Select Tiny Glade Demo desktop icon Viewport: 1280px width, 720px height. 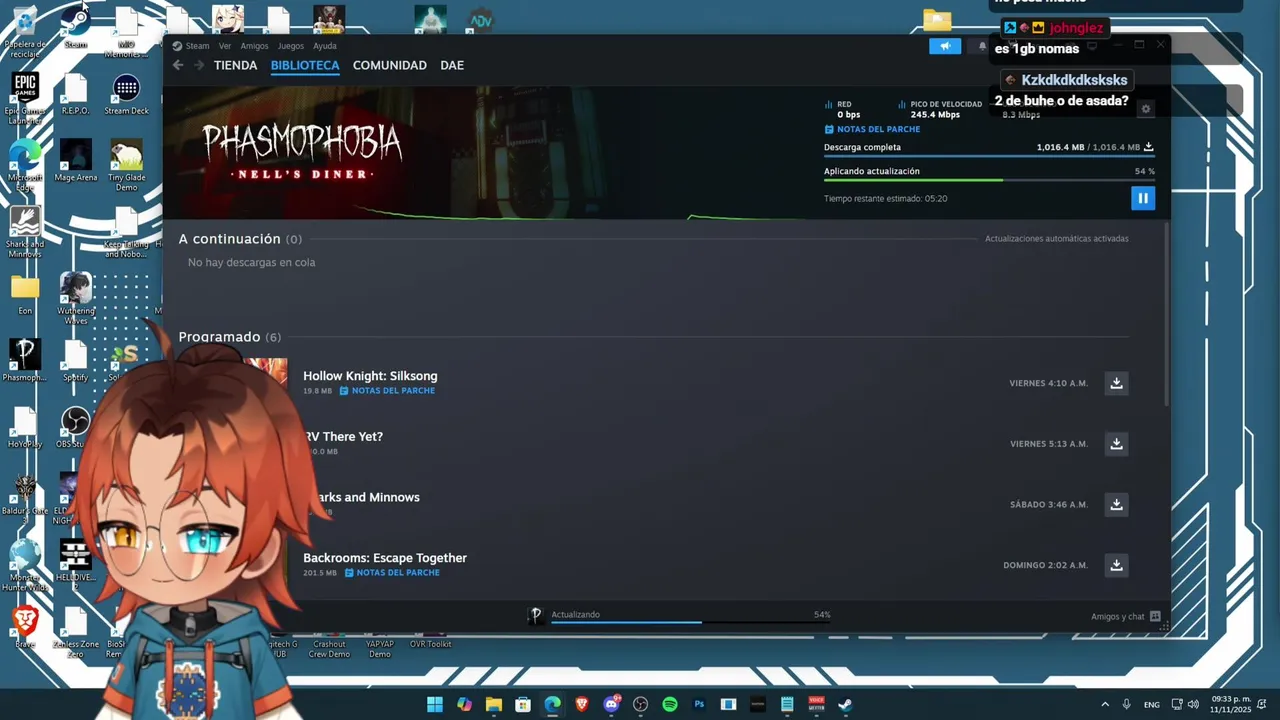(126, 166)
